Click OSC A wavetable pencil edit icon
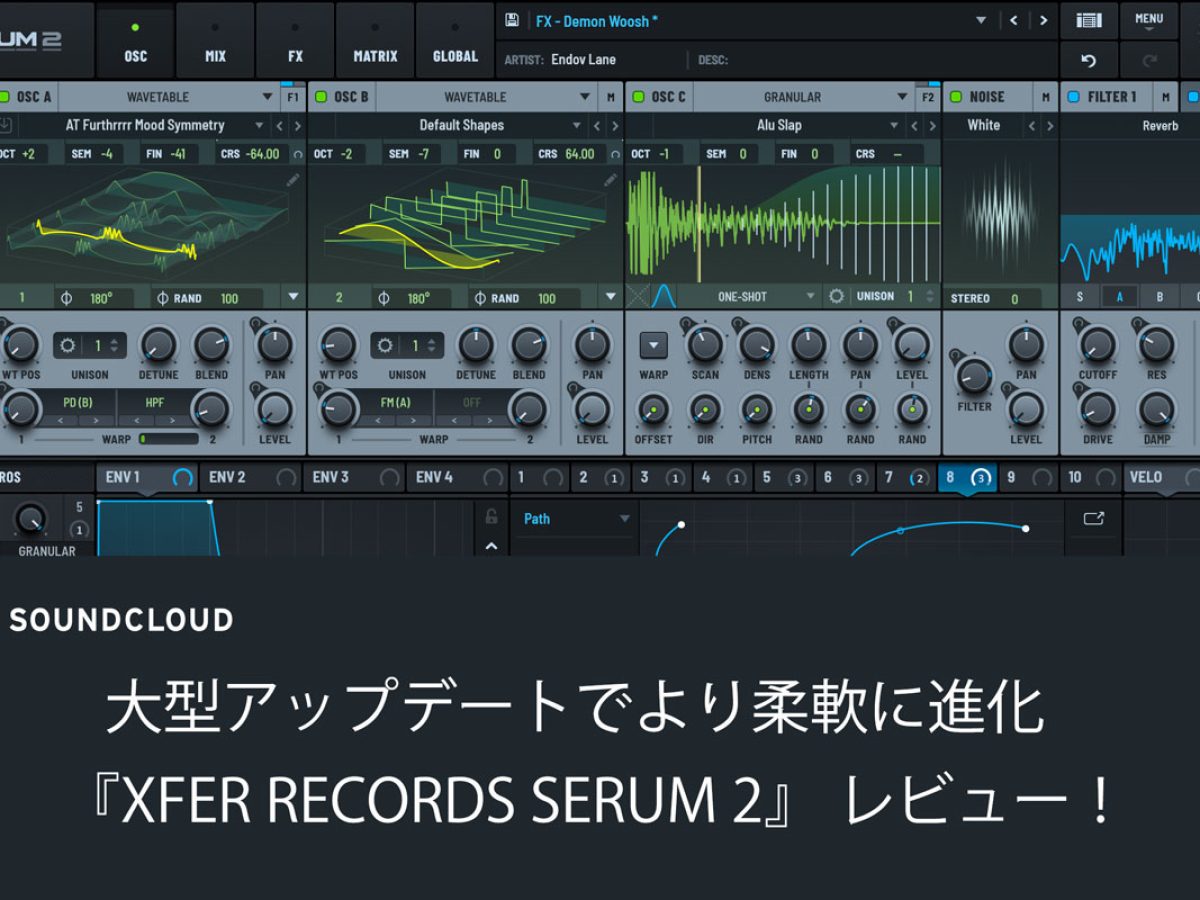 (x=292, y=180)
